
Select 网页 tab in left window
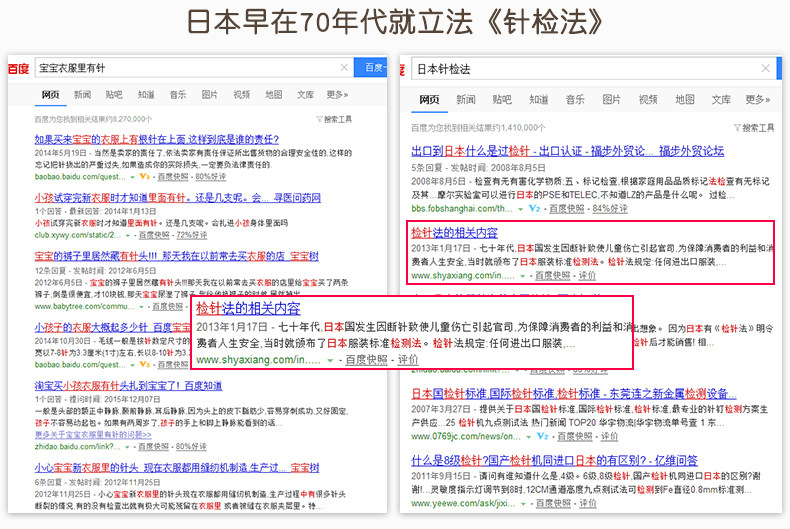click(x=50, y=95)
